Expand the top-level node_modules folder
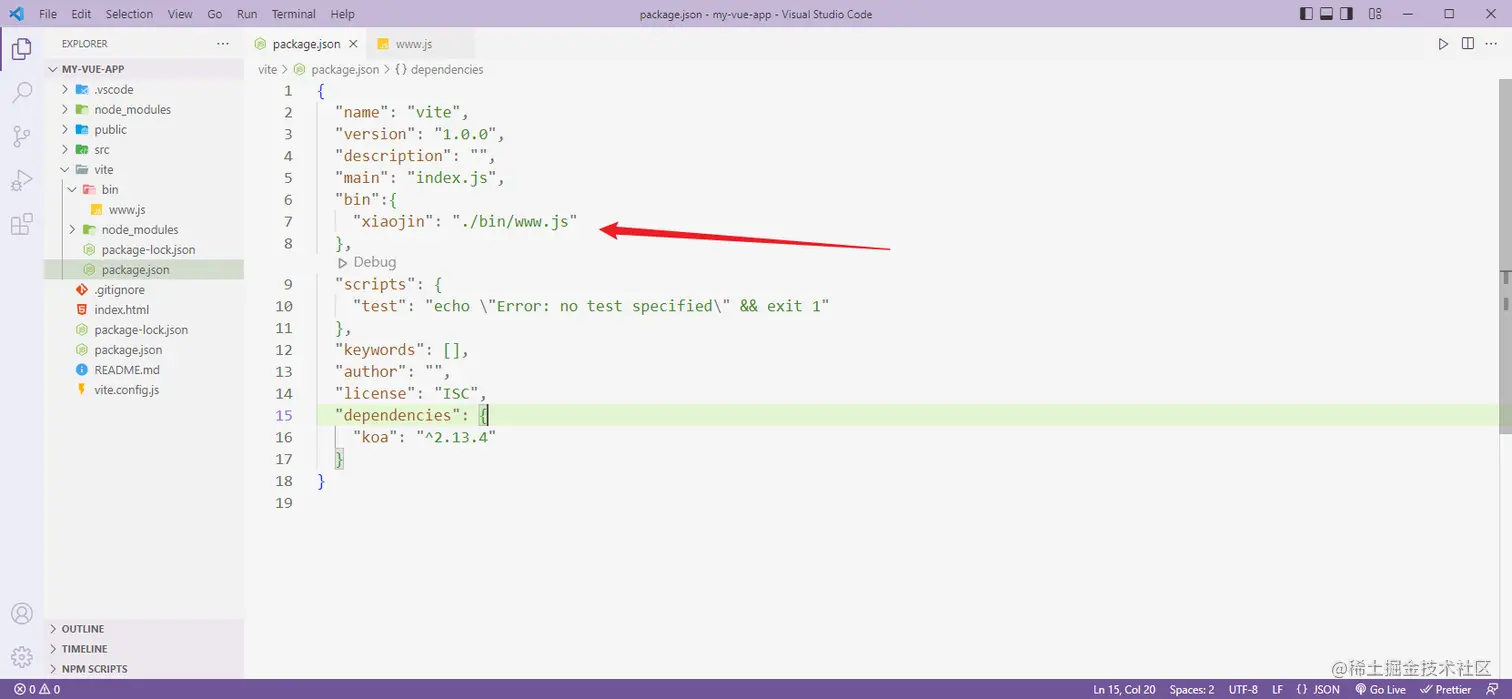This screenshot has width=1512, height=699. pos(144,109)
